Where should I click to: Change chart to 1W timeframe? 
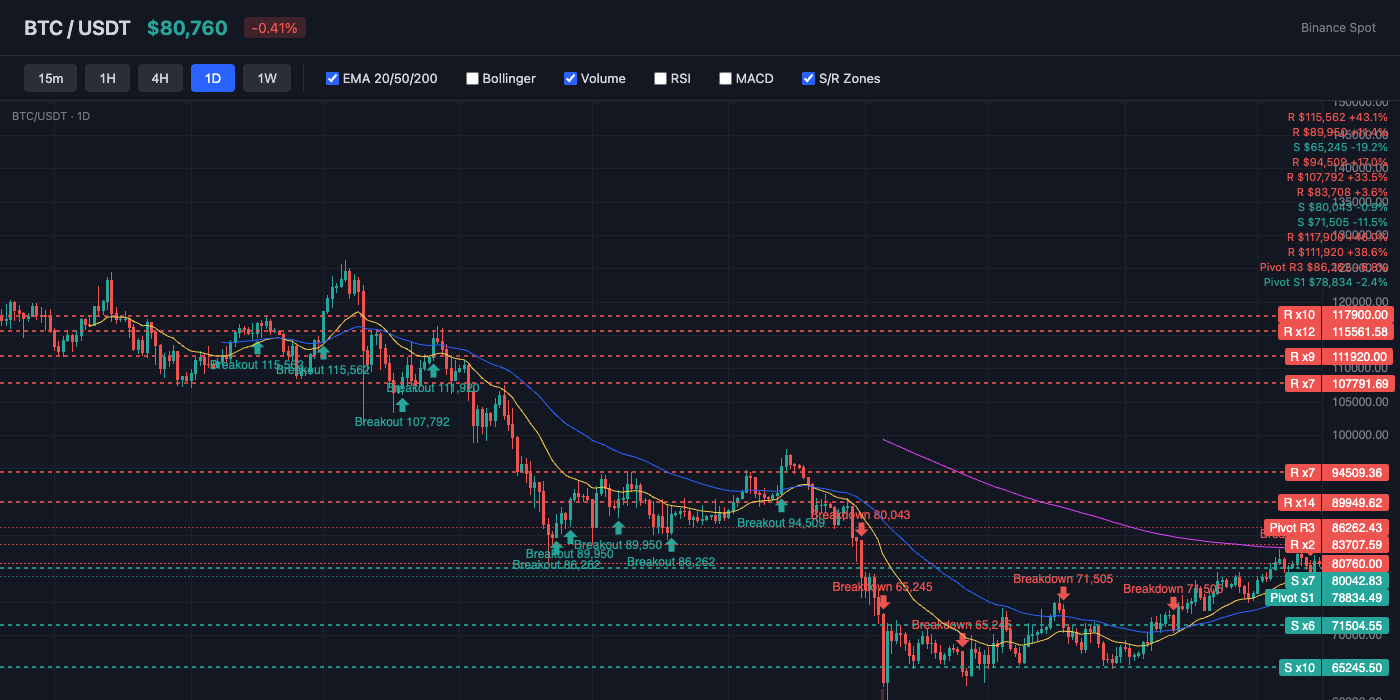point(267,78)
